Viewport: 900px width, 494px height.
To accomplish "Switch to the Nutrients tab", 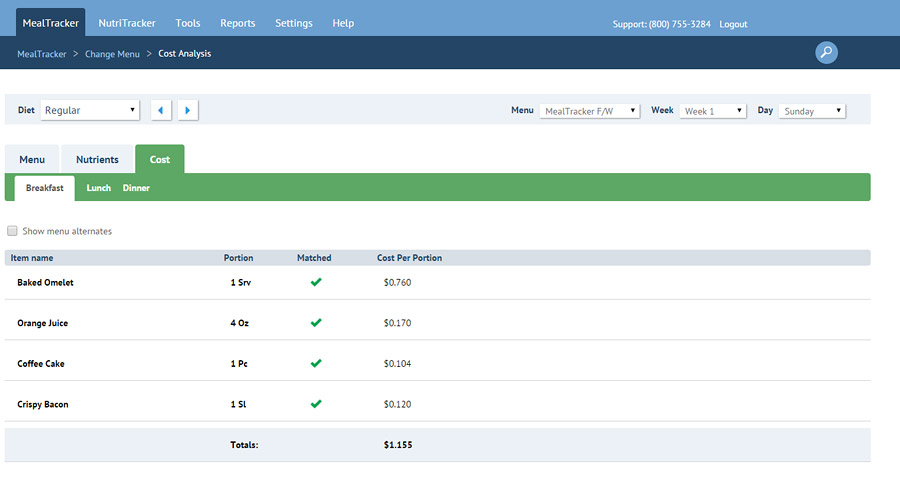I will tap(98, 159).
